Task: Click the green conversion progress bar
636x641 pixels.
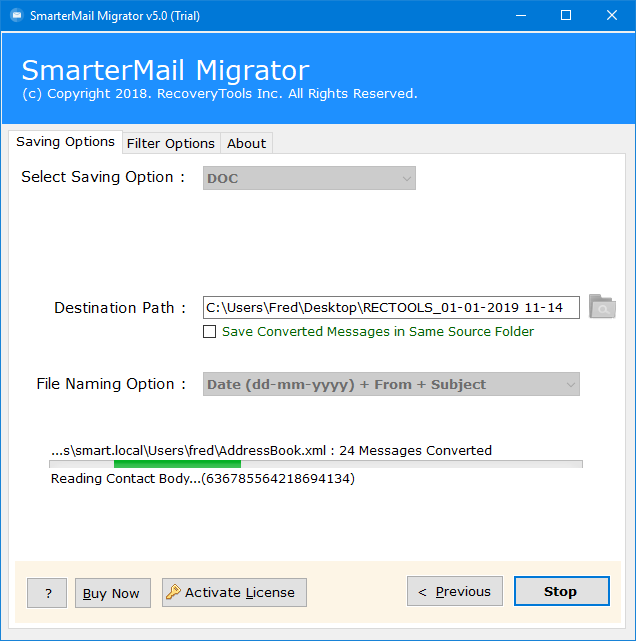Action: coord(316,464)
